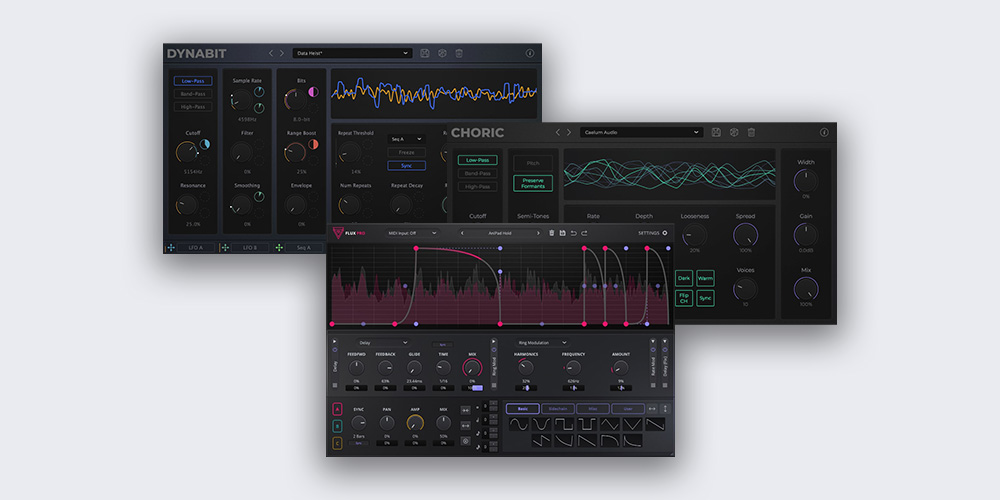Switch to the Basic shapes tab
The height and width of the screenshot is (500, 1000).
point(523,409)
